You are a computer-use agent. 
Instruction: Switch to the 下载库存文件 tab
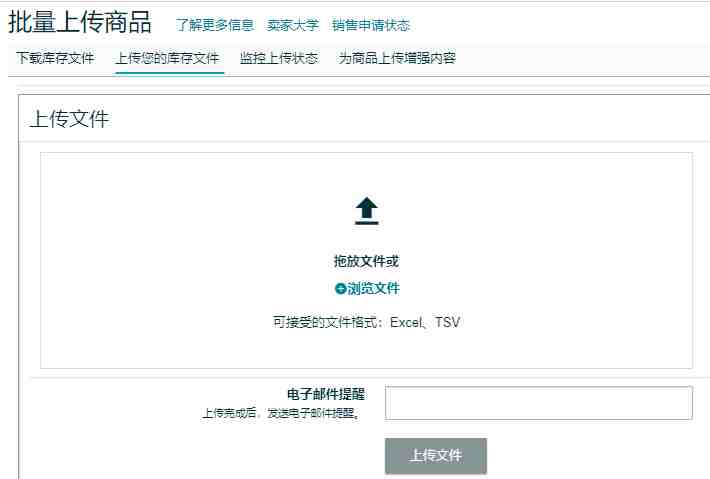[55, 58]
